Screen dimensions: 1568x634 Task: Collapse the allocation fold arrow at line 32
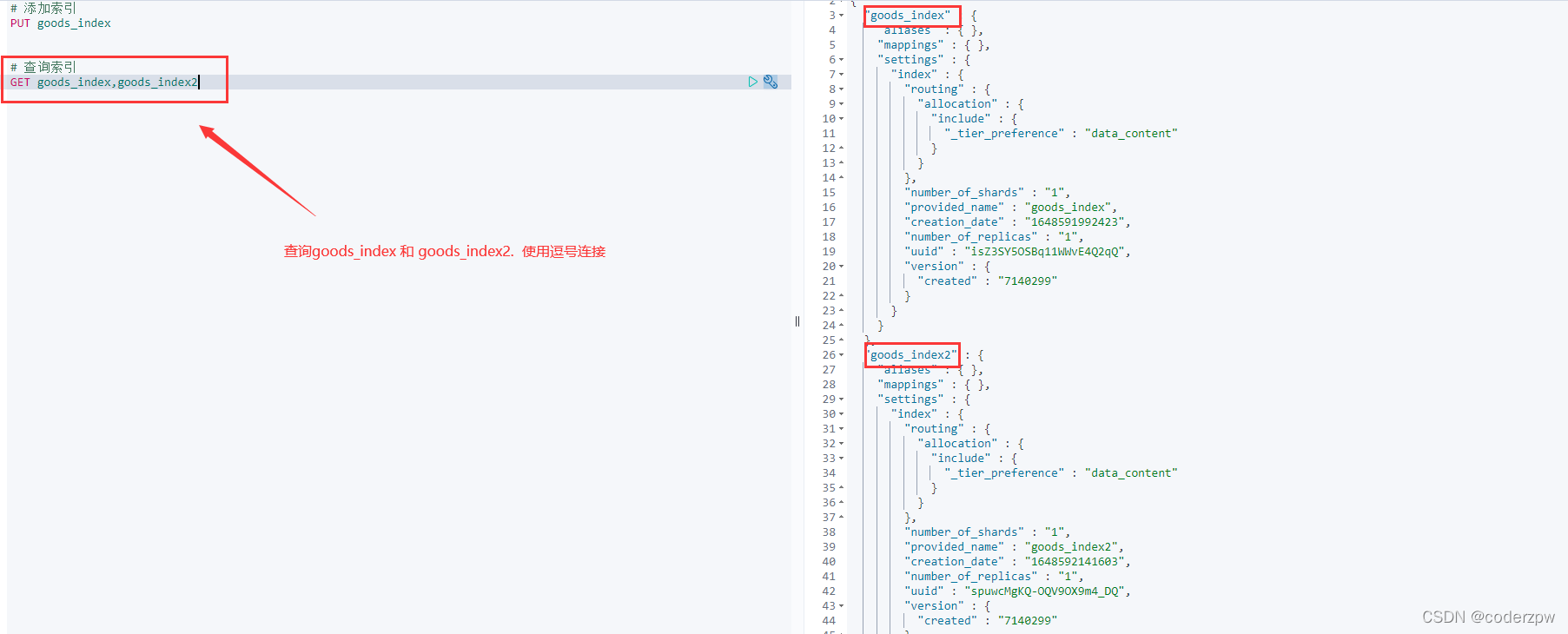coord(842,444)
